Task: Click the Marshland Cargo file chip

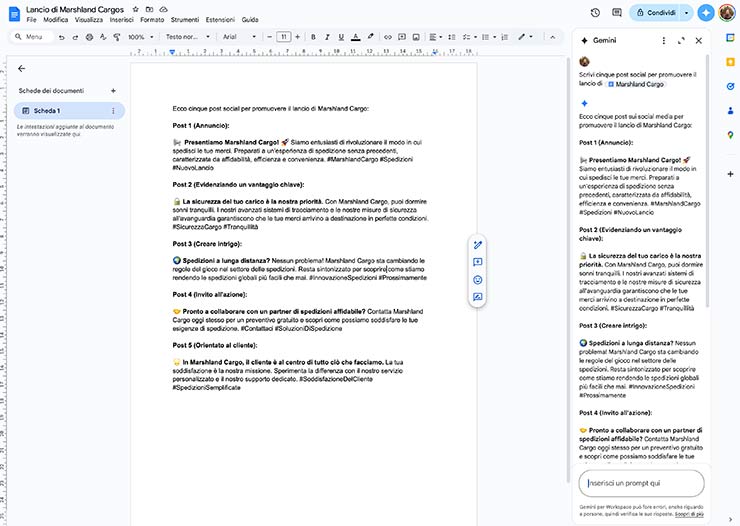Action: tap(635, 84)
